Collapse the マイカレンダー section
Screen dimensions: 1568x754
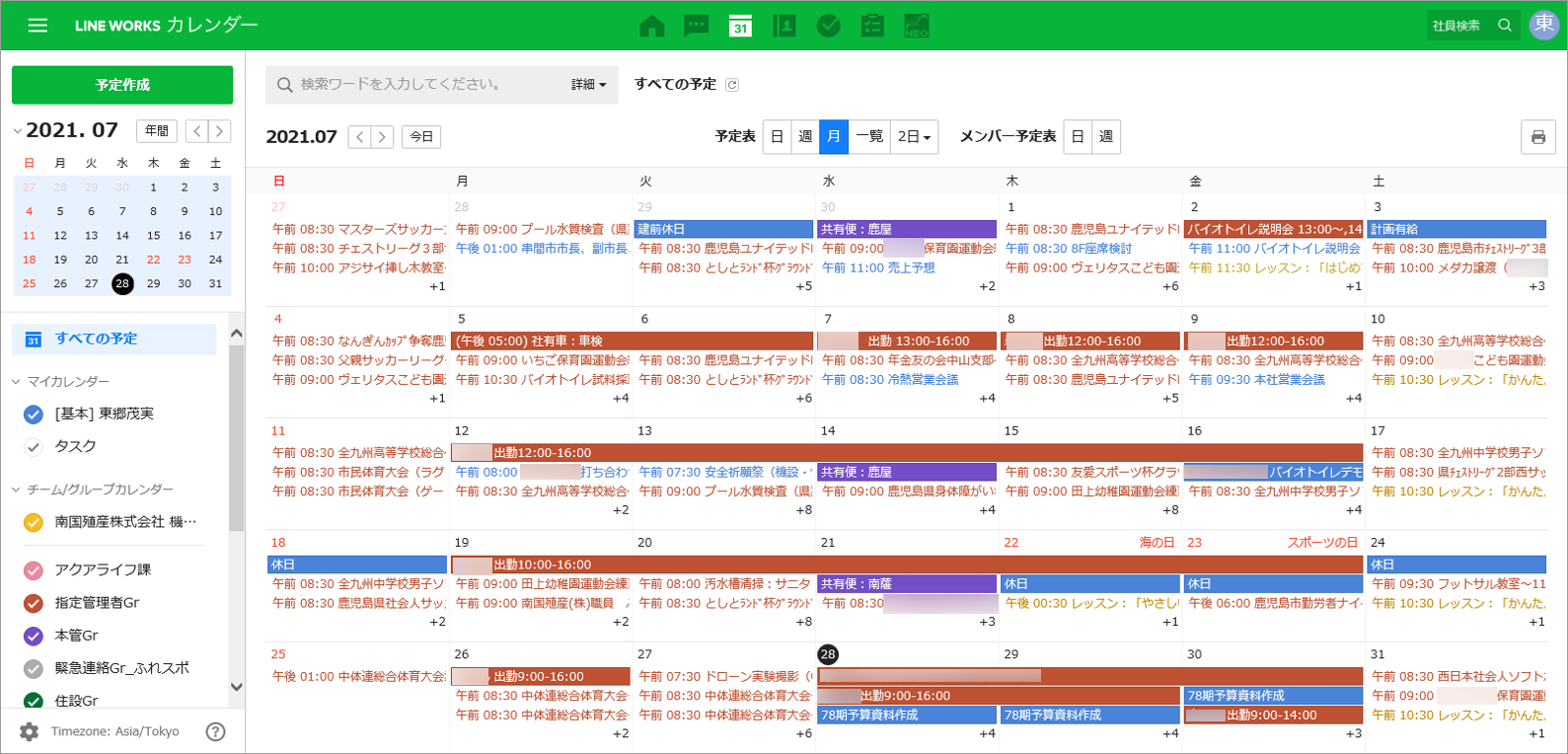point(17,382)
